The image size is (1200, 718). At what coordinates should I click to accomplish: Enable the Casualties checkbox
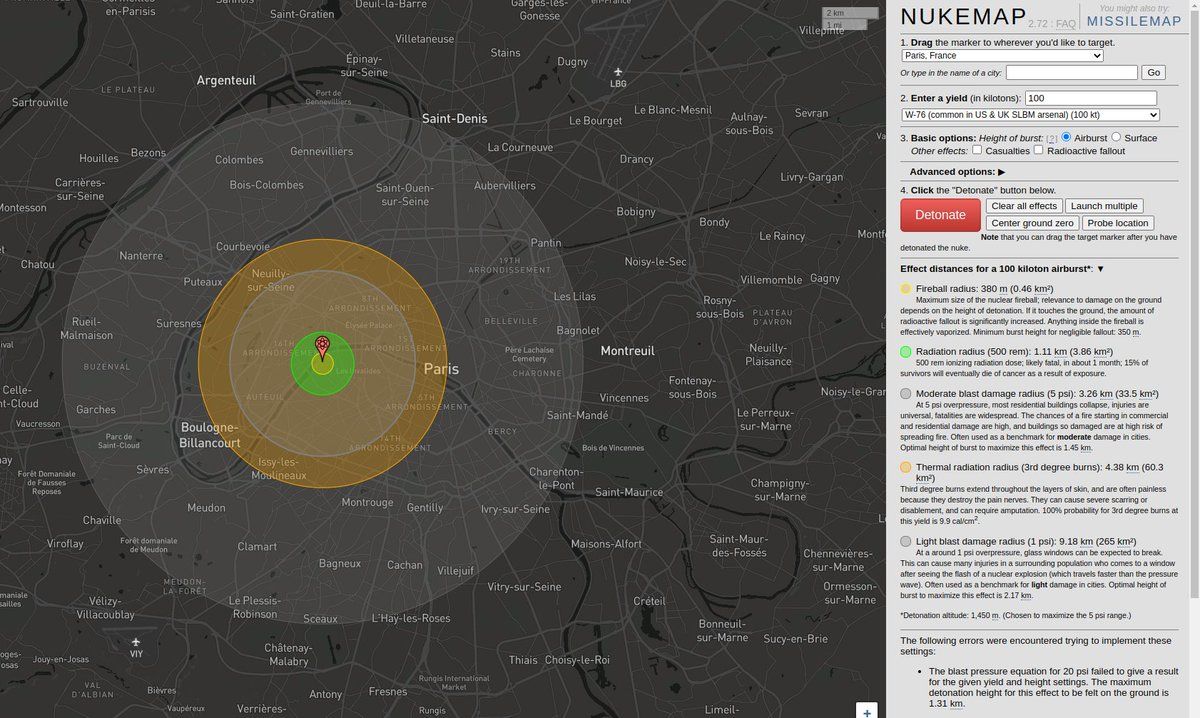[x=977, y=150]
